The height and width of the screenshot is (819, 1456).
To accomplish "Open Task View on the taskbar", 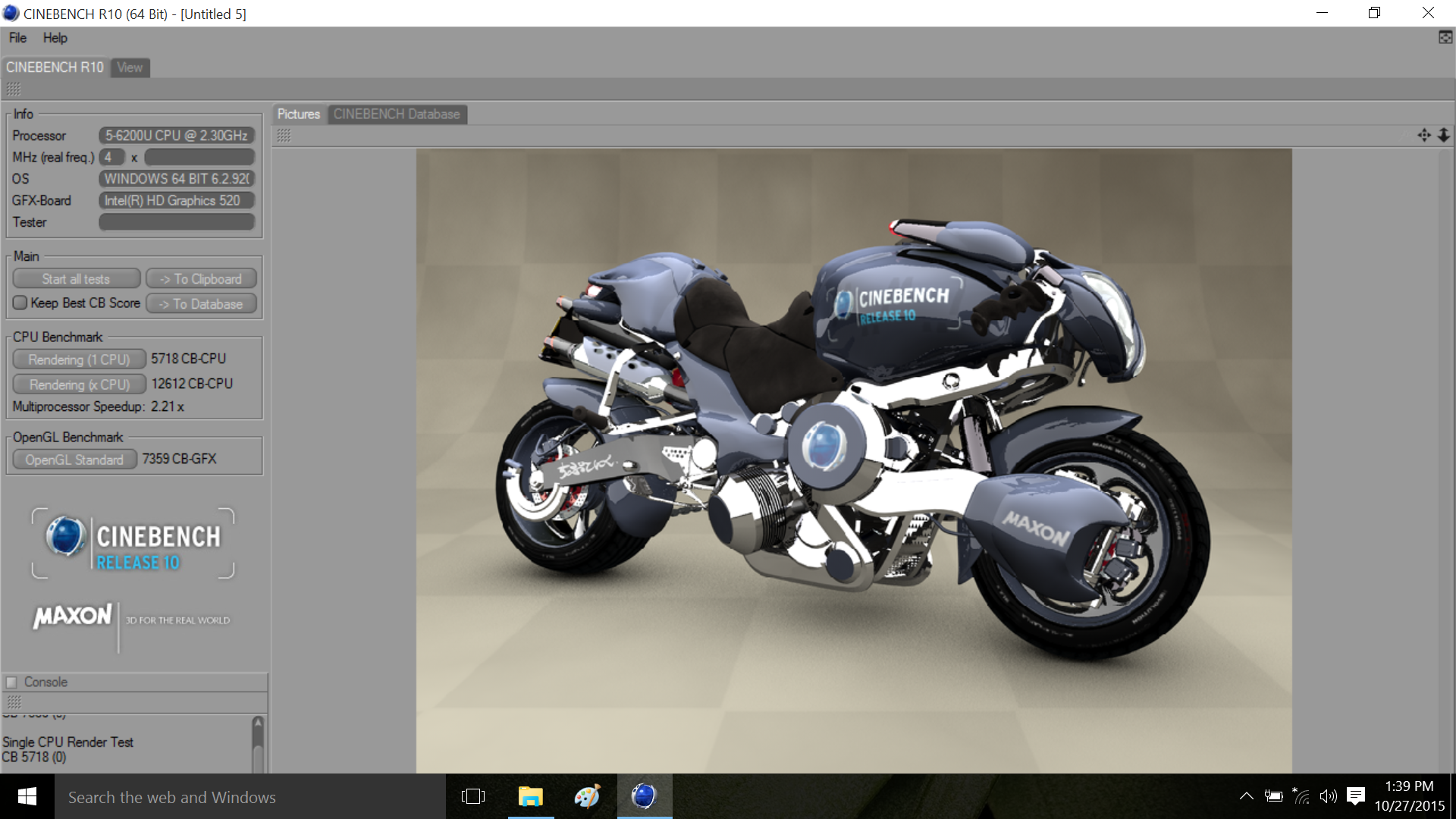I will 472,796.
